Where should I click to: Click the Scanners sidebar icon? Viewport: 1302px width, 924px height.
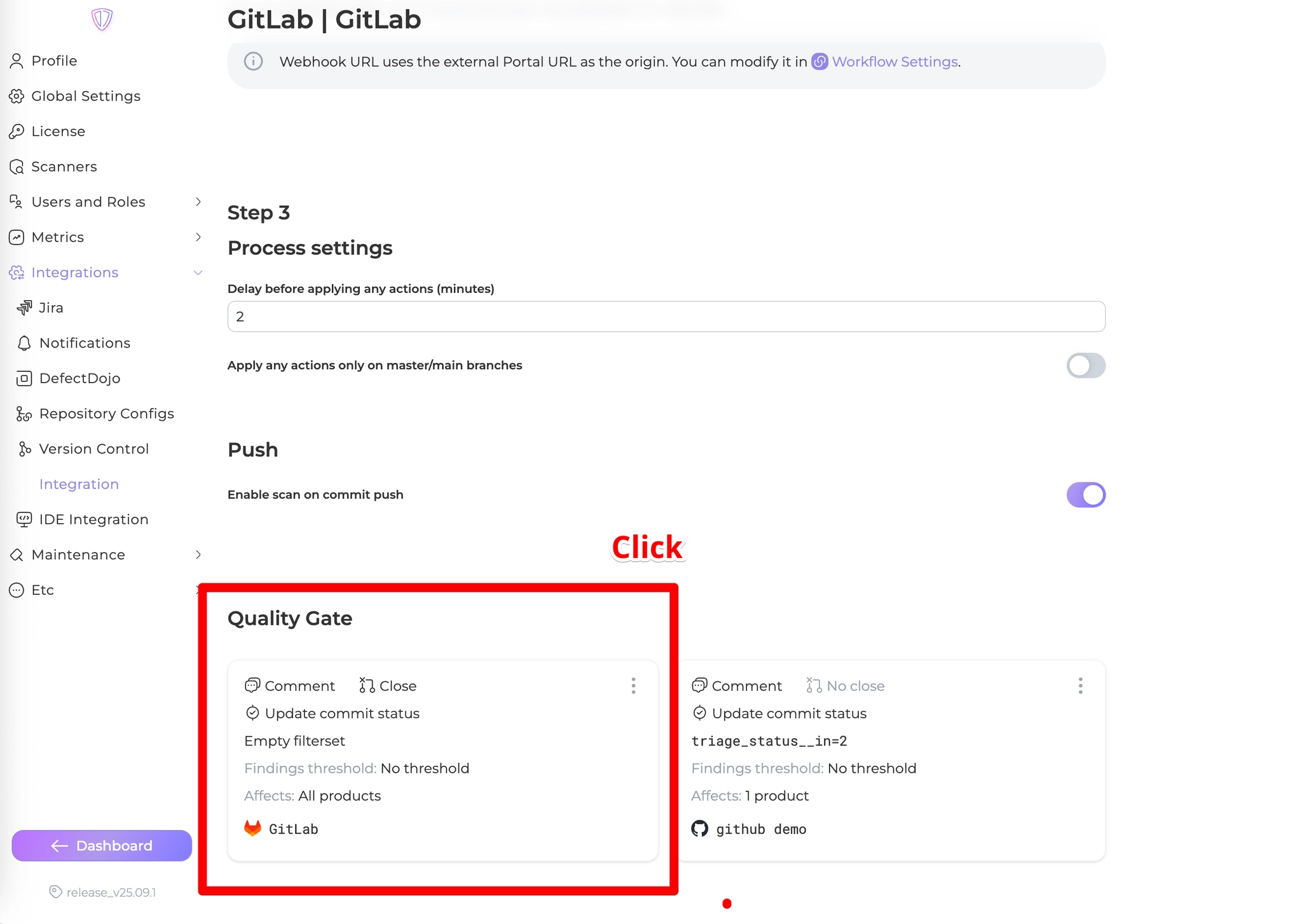(17, 166)
